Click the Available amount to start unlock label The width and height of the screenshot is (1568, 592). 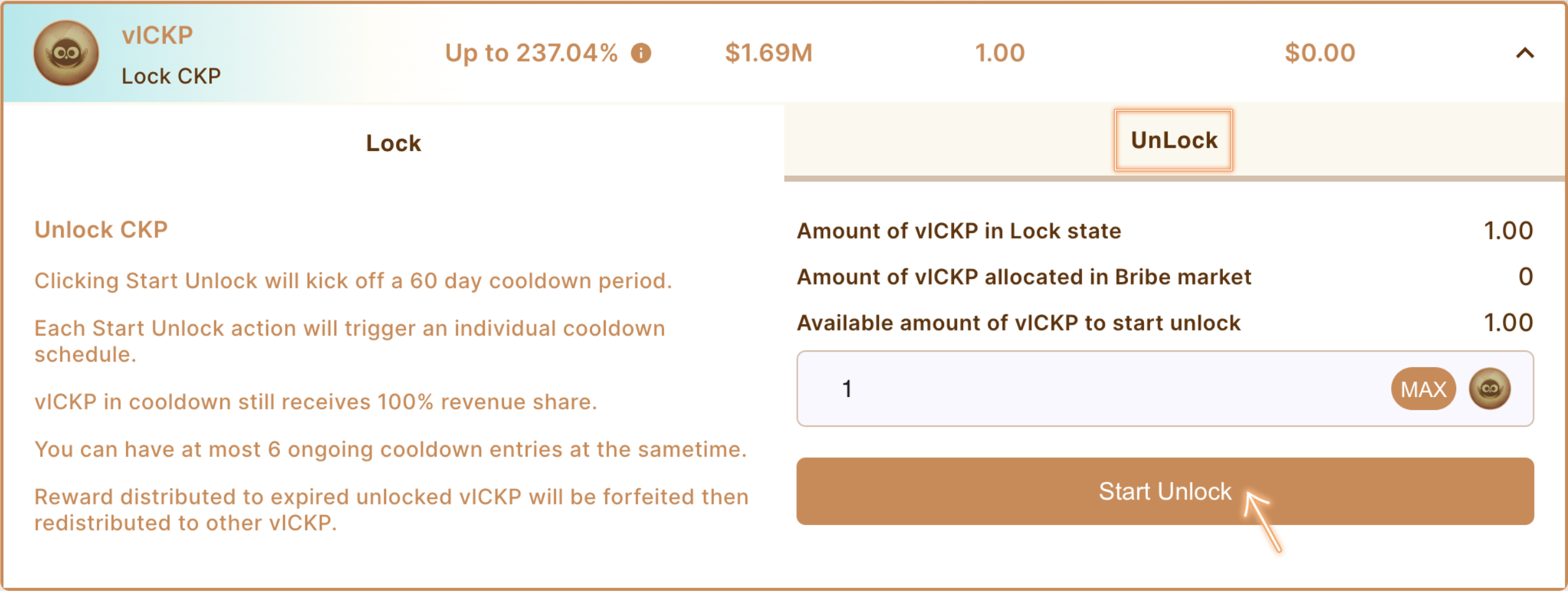coord(1019,323)
